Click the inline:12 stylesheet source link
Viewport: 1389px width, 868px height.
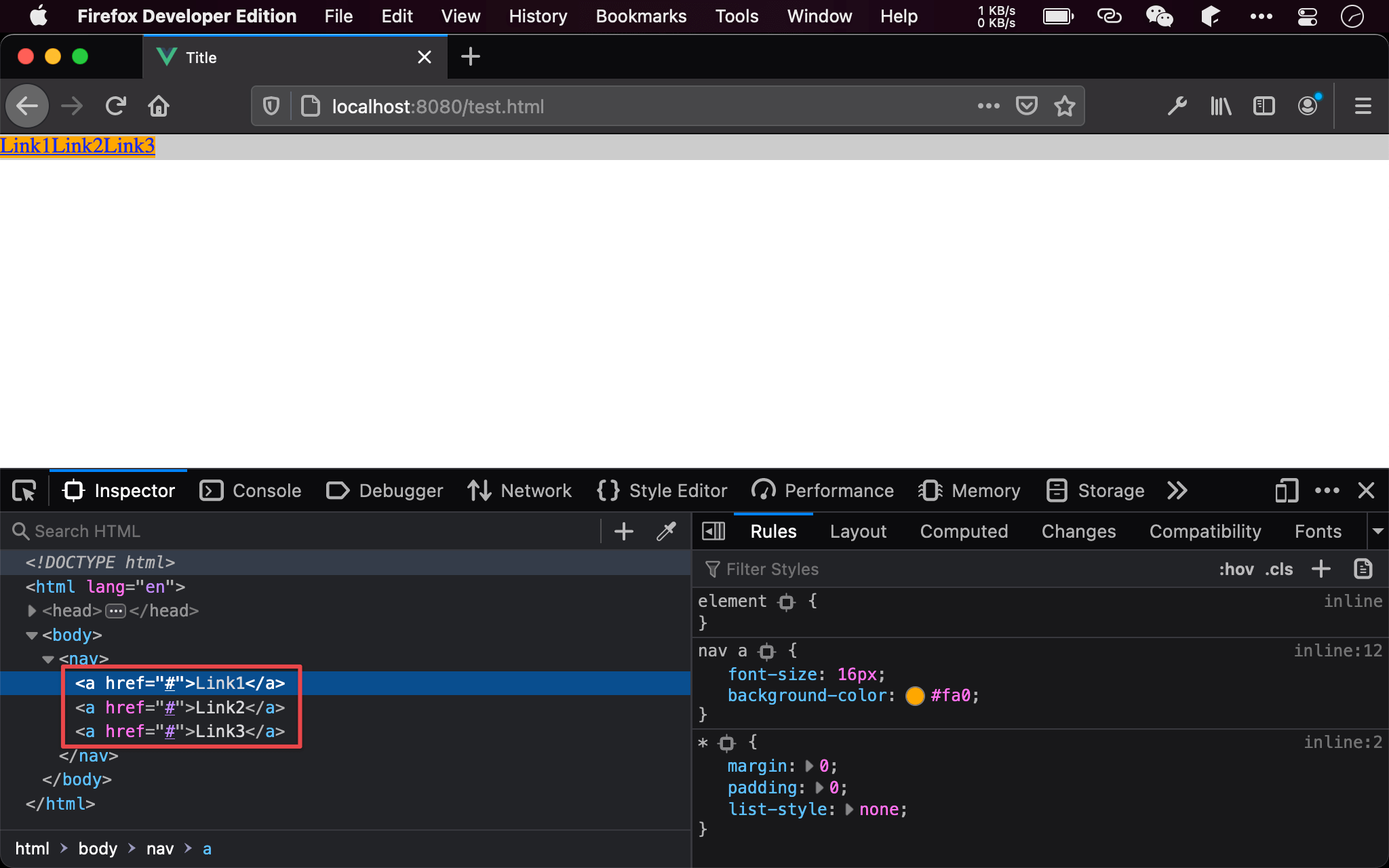click(x=1337, y=651)
